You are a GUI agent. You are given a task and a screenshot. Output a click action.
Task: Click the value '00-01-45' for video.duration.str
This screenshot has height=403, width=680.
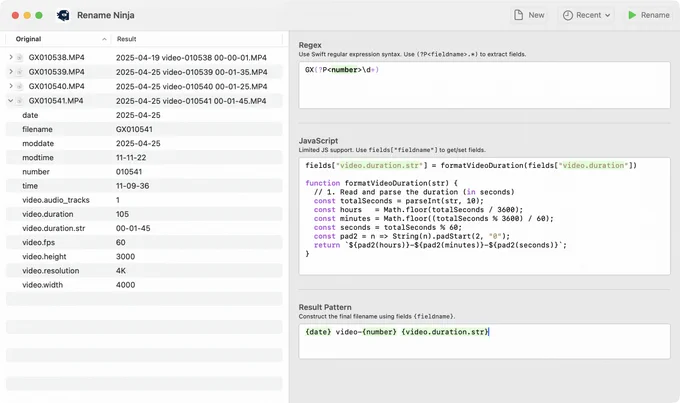[133, 228]
